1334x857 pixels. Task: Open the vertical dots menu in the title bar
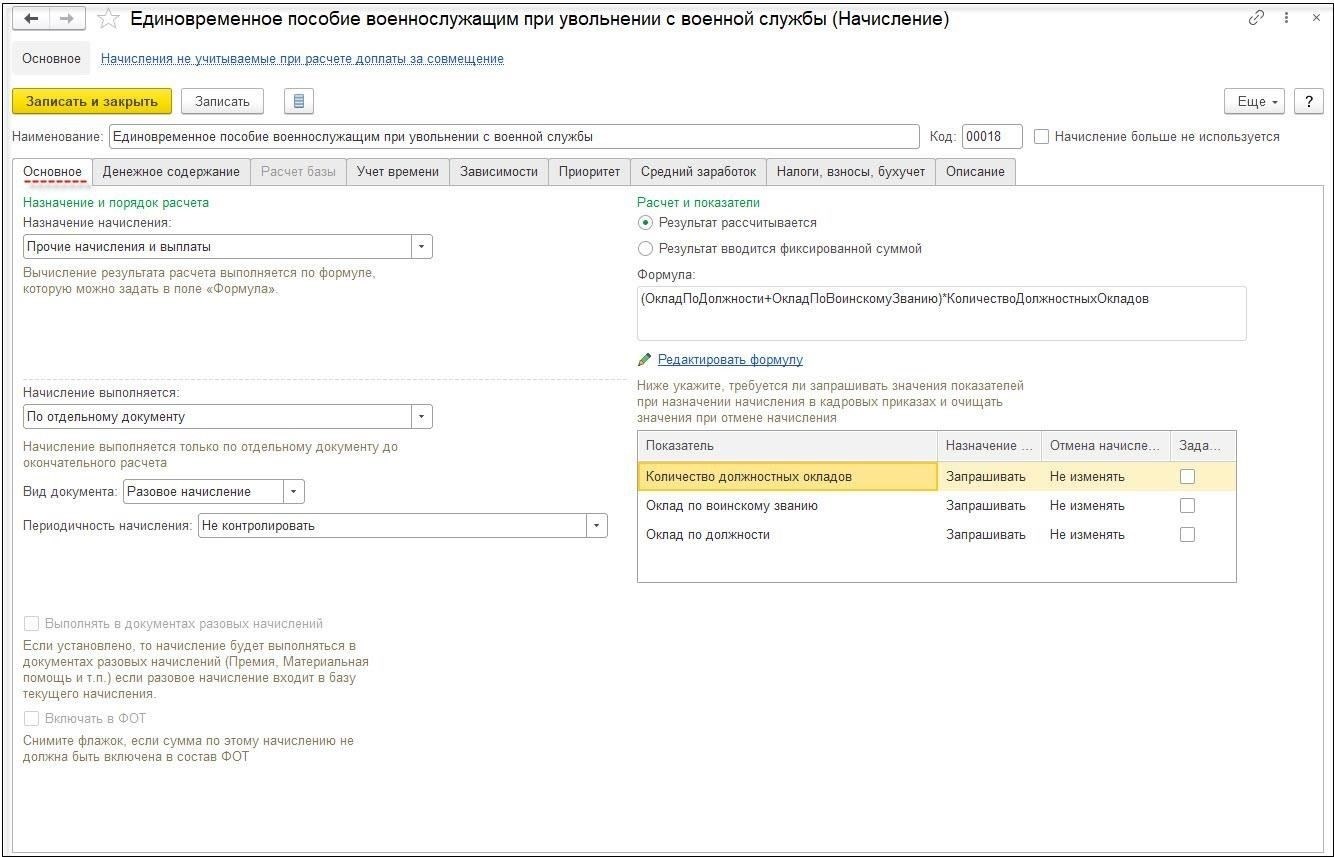coord(1286,19)
